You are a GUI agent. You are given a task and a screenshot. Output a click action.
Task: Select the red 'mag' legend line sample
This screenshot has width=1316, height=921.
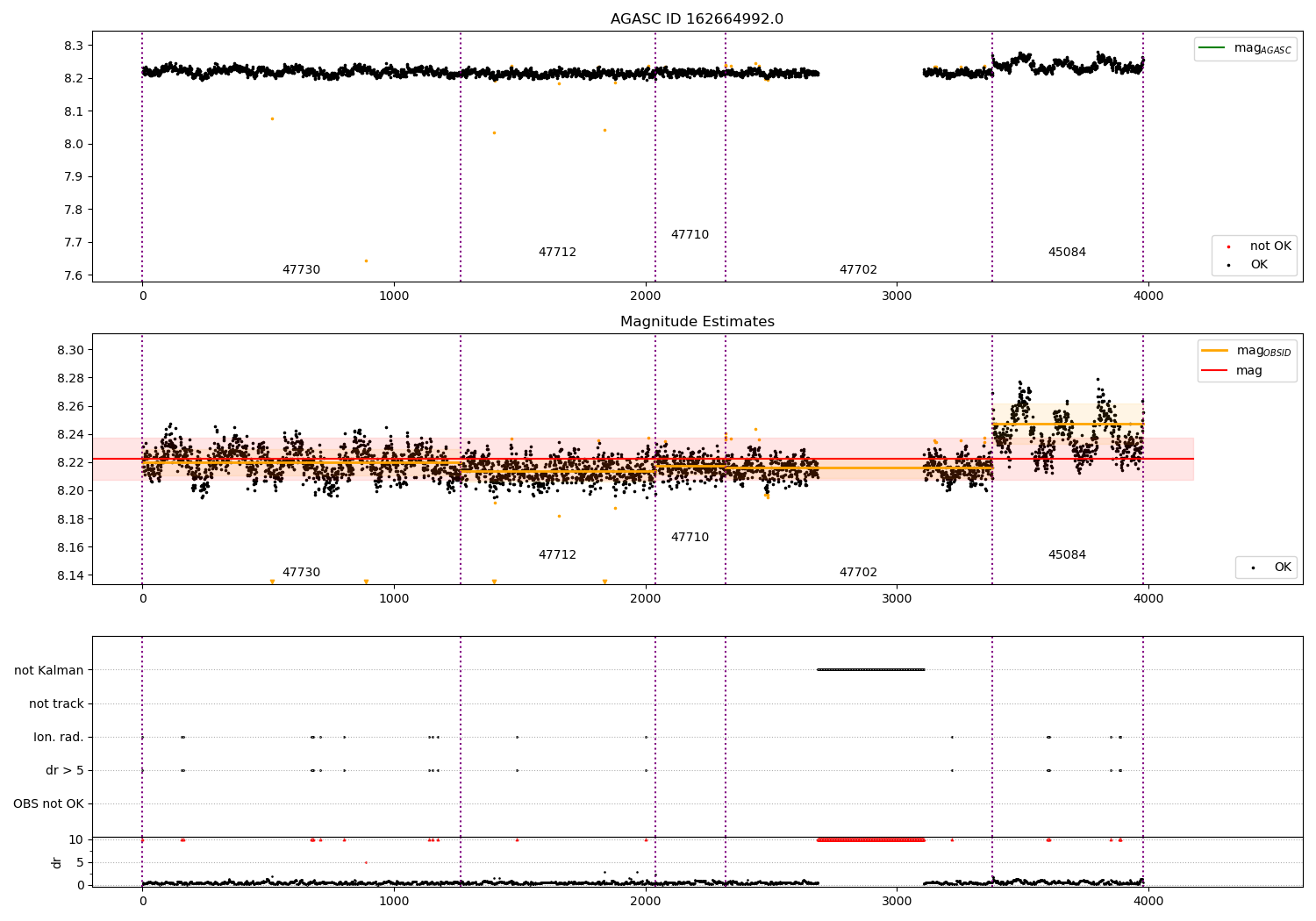[x=1215, y=371]
